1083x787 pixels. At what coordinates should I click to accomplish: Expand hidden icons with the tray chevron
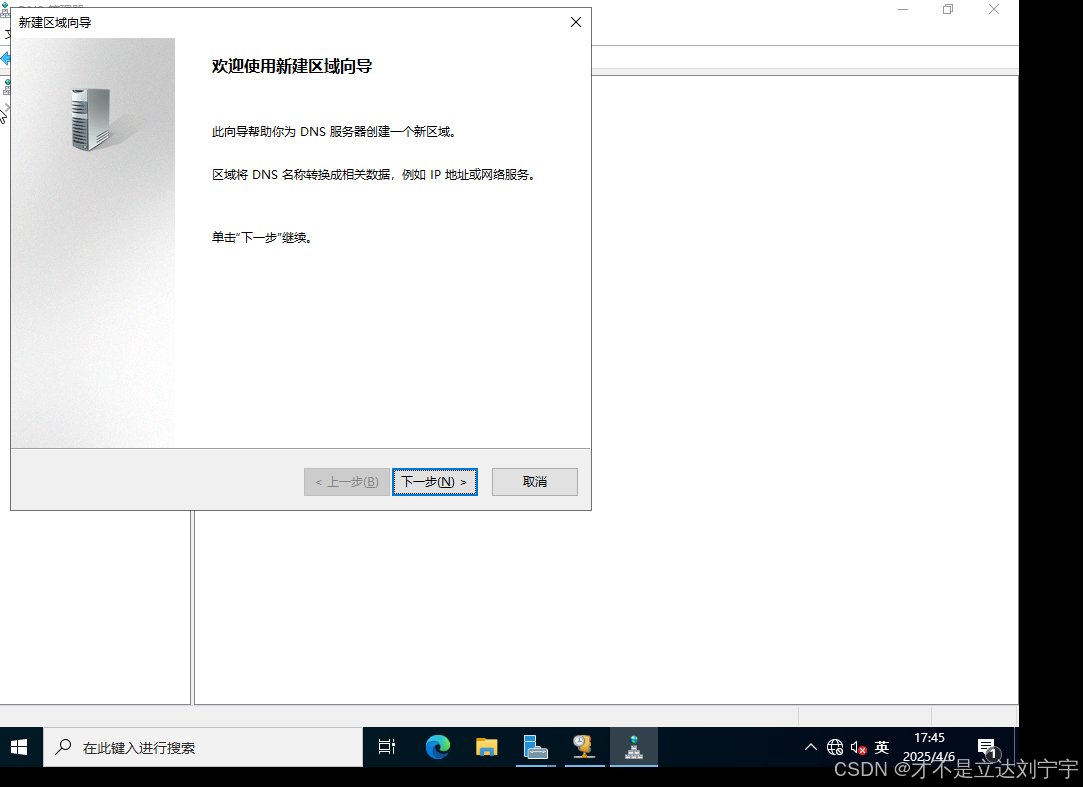810,746
